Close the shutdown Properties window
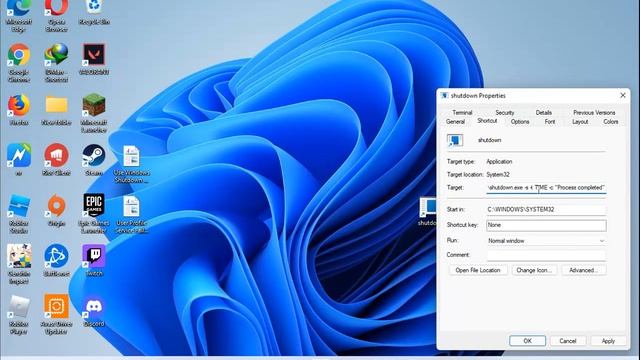Viewport: 640px width, 360px height. click(x=622, y=96)
